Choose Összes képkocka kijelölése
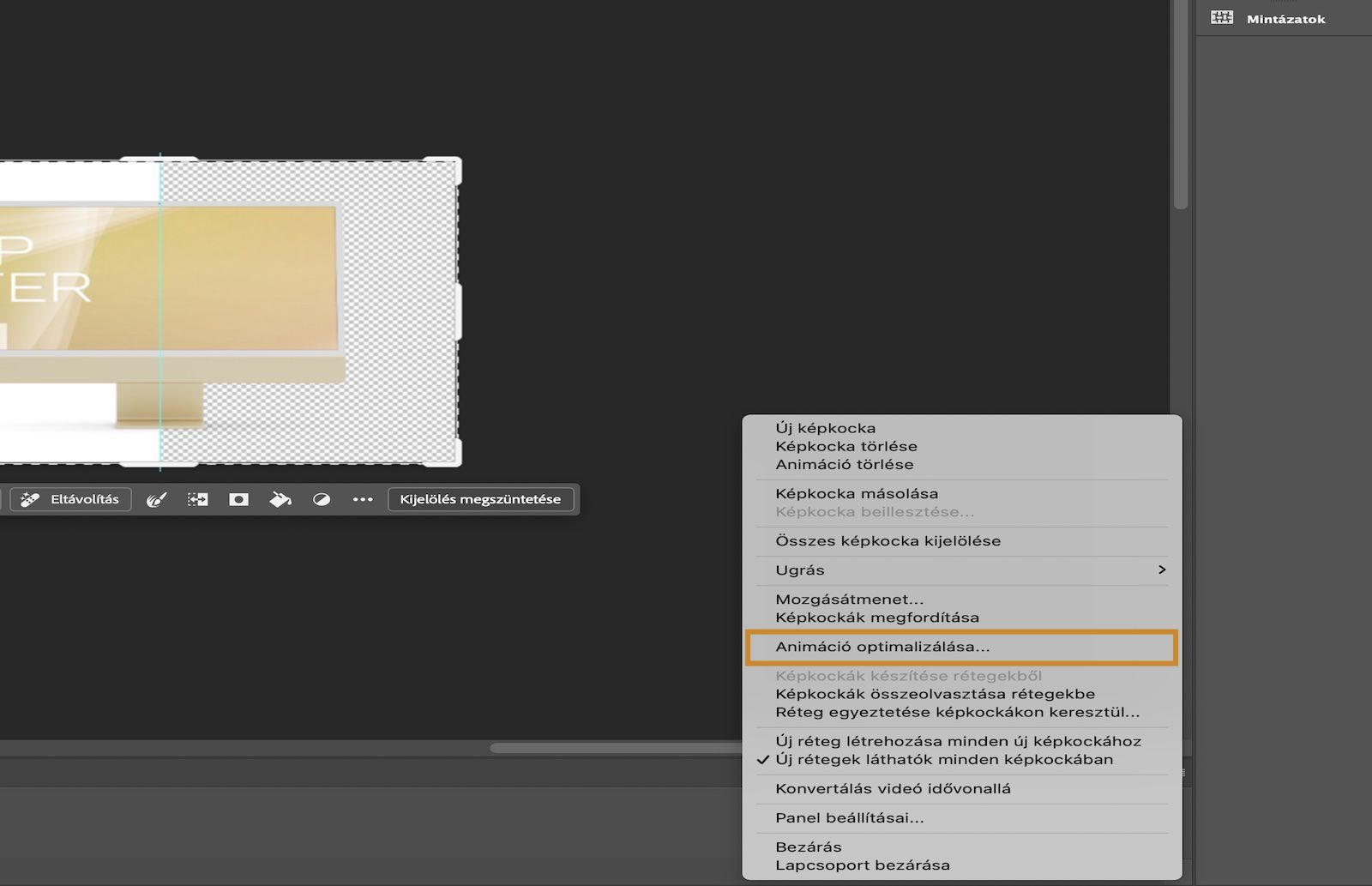Viewport: 1372px width, 886px height. (962, 540)
